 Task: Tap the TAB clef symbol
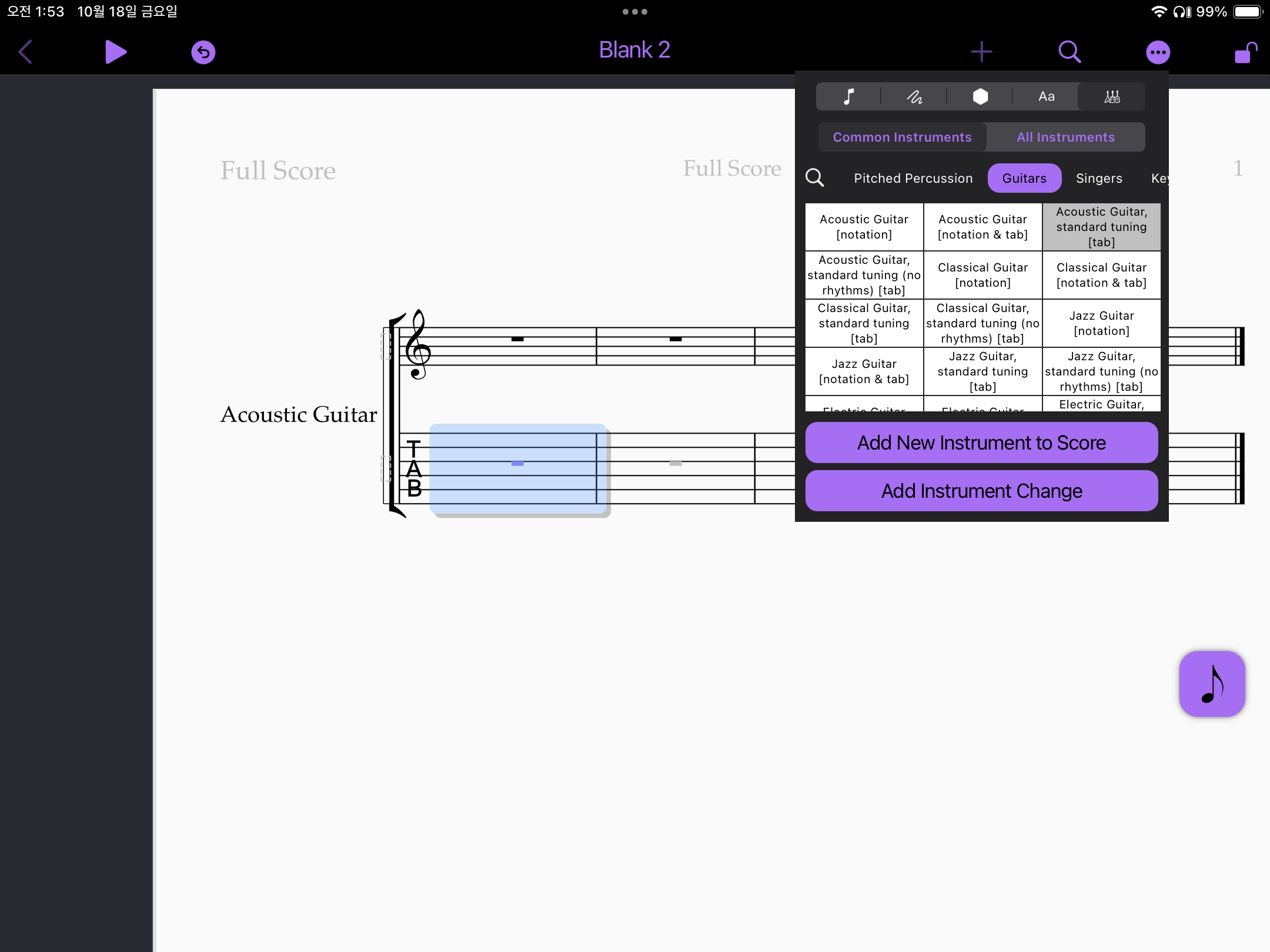click(x=414, y=469)
